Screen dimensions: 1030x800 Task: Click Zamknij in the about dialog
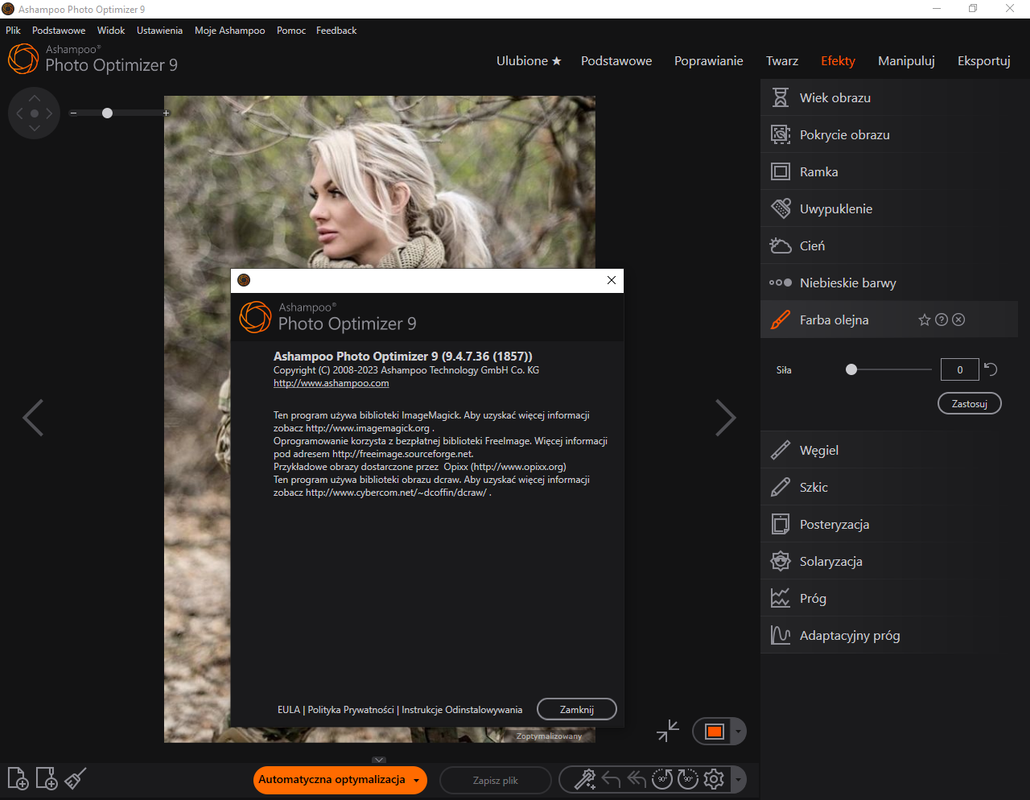[x=577, y=709]
